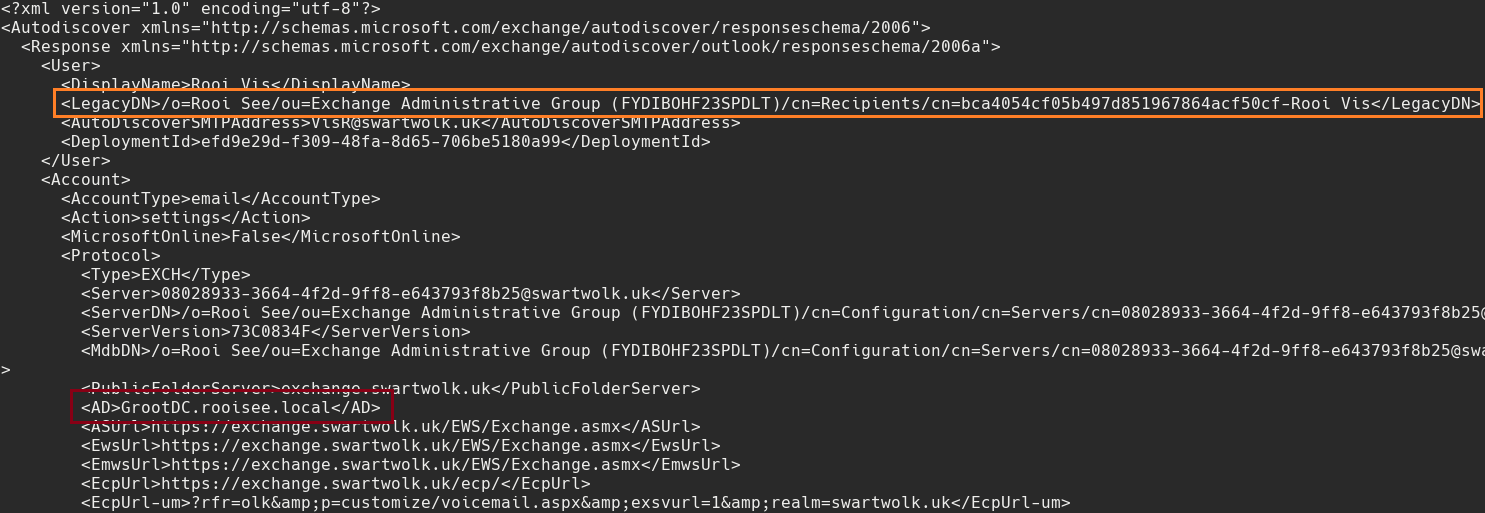
Task: Click the AccountType email line
Action: (220, 199)
